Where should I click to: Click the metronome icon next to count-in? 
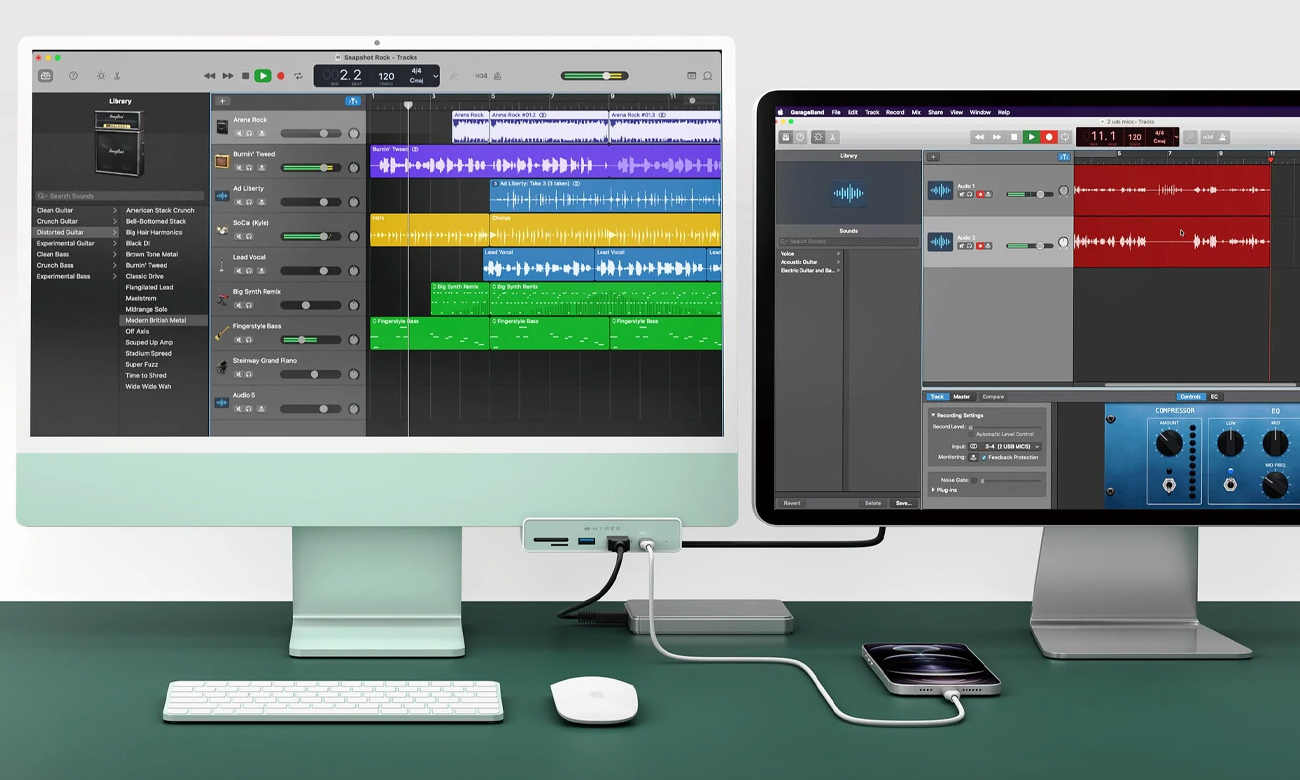tap(499, 76)
